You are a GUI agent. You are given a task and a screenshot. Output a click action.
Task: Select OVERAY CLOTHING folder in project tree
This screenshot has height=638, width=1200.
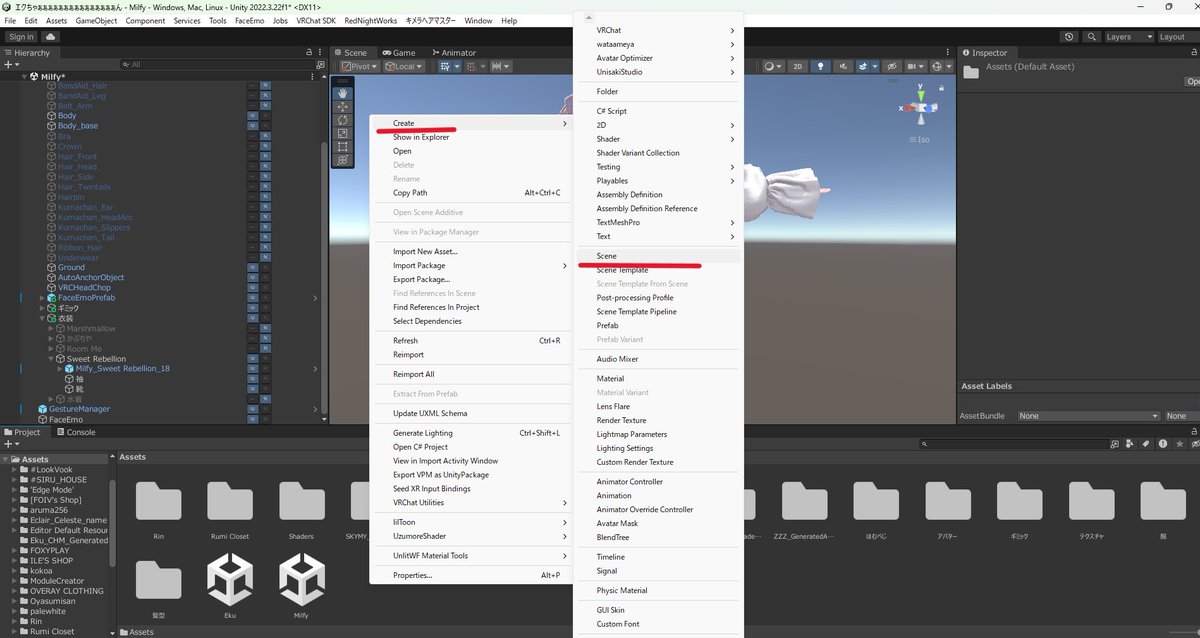[x=66, y=591]
